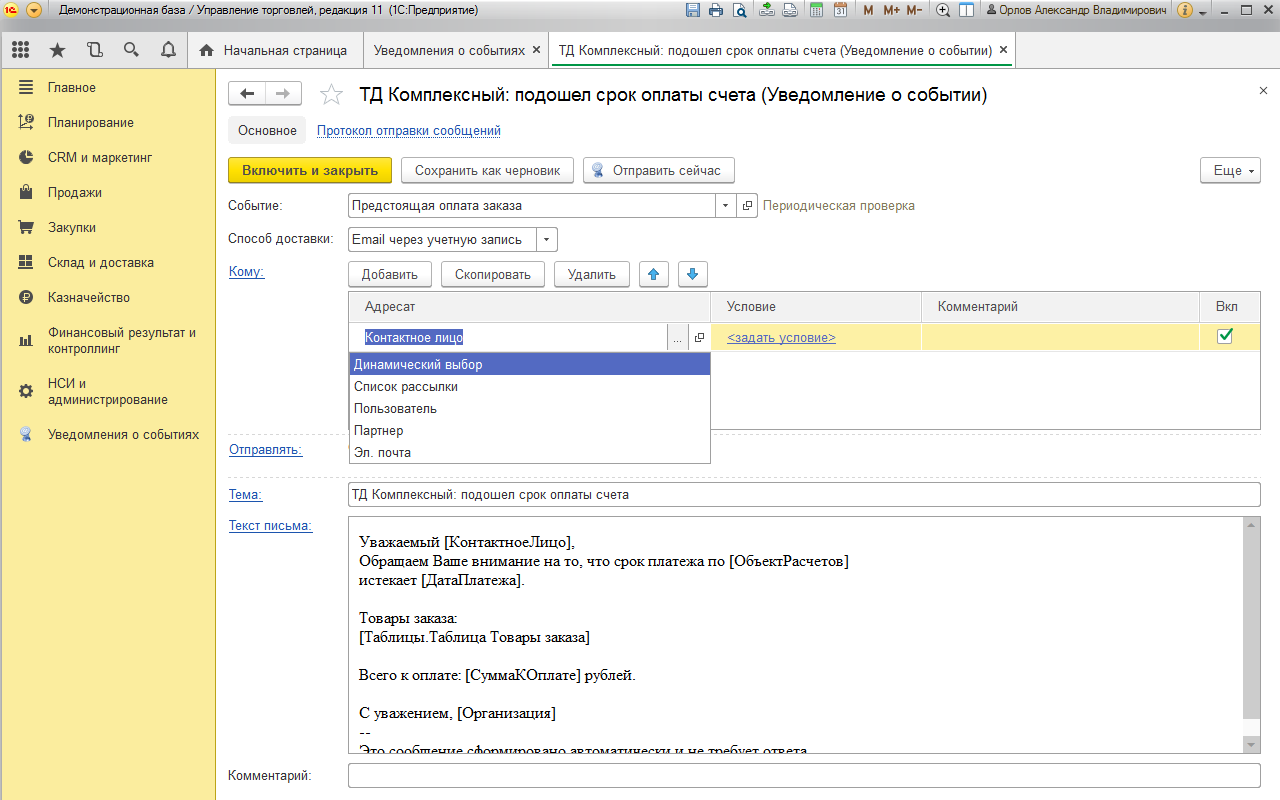Expand the Событие field dropdown arrow
This screenshot has height=800, width=1280.
[725, 206]
